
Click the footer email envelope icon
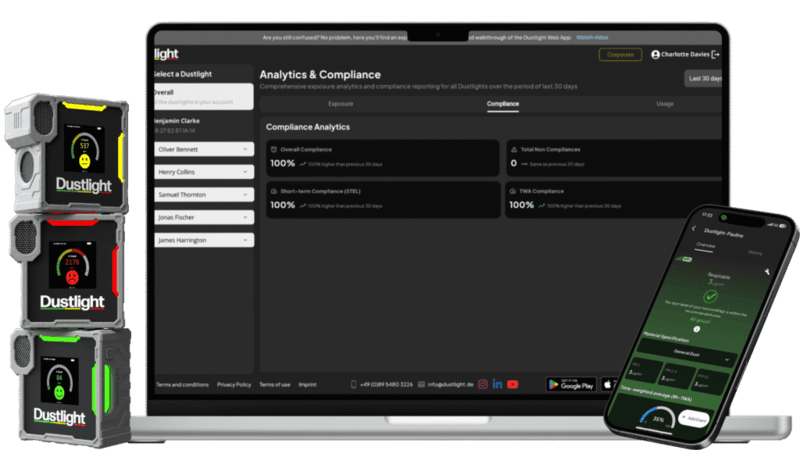coord(421,384)
